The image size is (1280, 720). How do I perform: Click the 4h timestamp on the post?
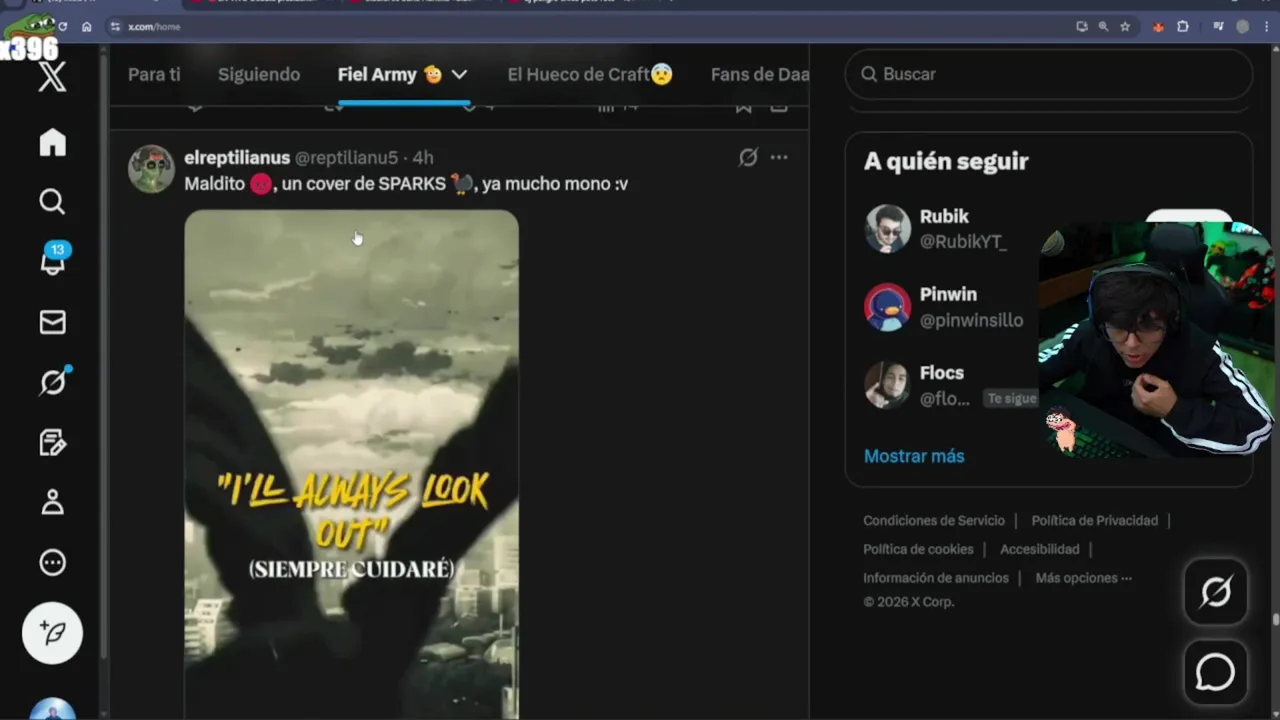click(x=423, y=158)
